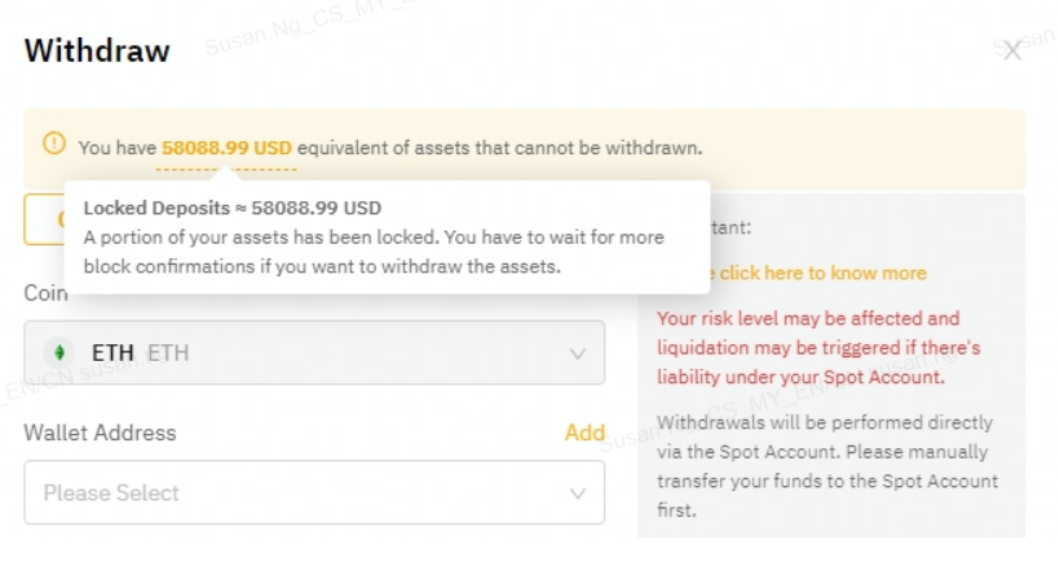Click the Add wallet address link
Image resolution: width=1058 pixels, height=567 pixels.
[584, 432]
